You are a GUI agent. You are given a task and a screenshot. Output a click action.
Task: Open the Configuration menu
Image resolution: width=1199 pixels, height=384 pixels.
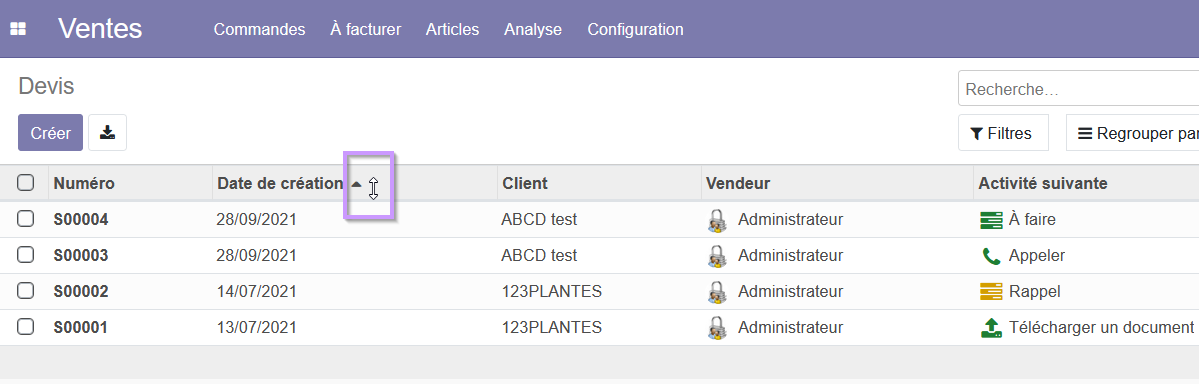[635, 30]
